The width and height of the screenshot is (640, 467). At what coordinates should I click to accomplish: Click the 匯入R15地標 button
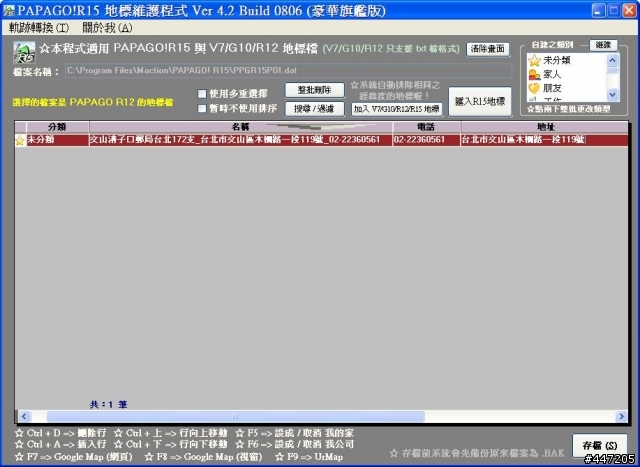(480, 102)
